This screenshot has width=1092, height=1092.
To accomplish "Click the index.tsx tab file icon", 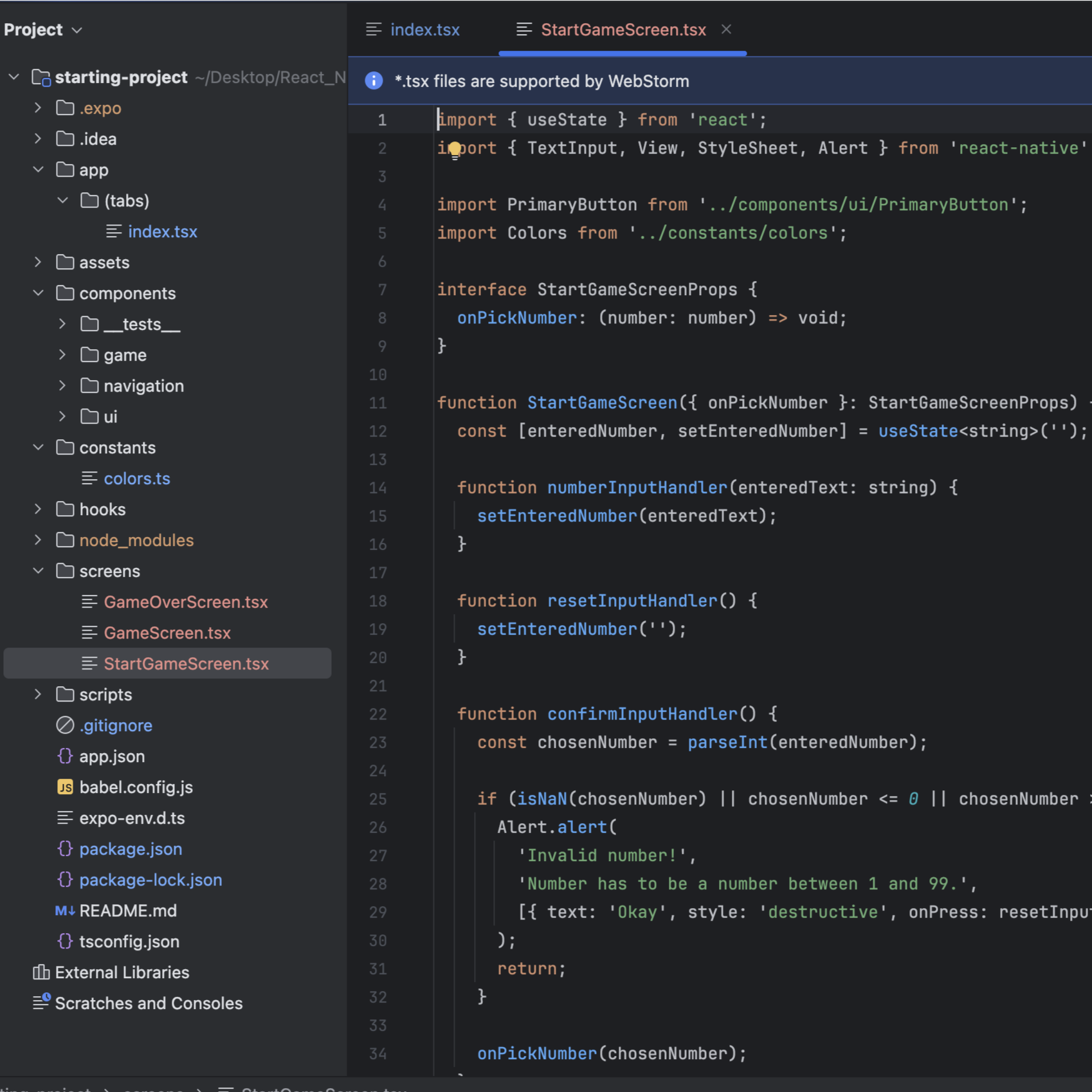I will tap(374, 30).
